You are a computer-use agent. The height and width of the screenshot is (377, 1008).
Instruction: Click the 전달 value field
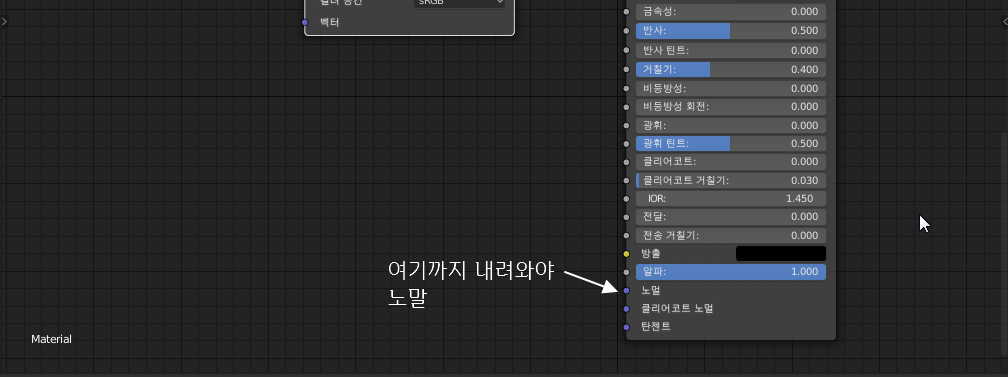731,217
